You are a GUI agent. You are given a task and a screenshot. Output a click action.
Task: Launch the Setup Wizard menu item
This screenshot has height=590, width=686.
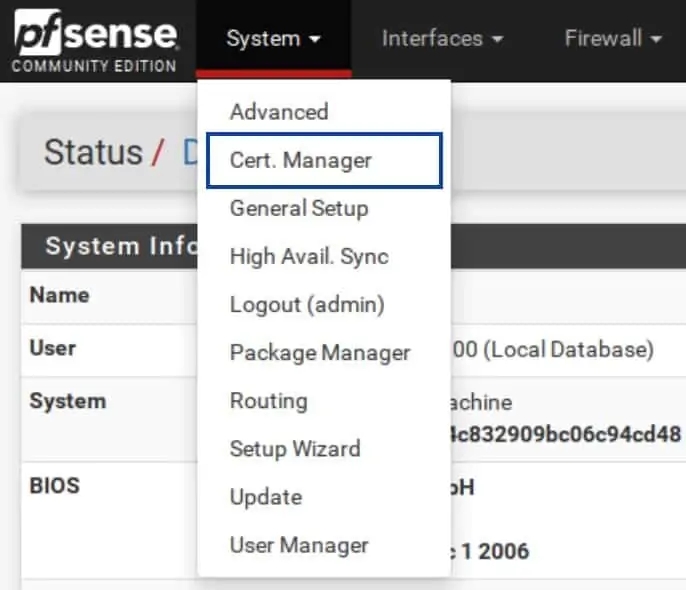point(294,449)
